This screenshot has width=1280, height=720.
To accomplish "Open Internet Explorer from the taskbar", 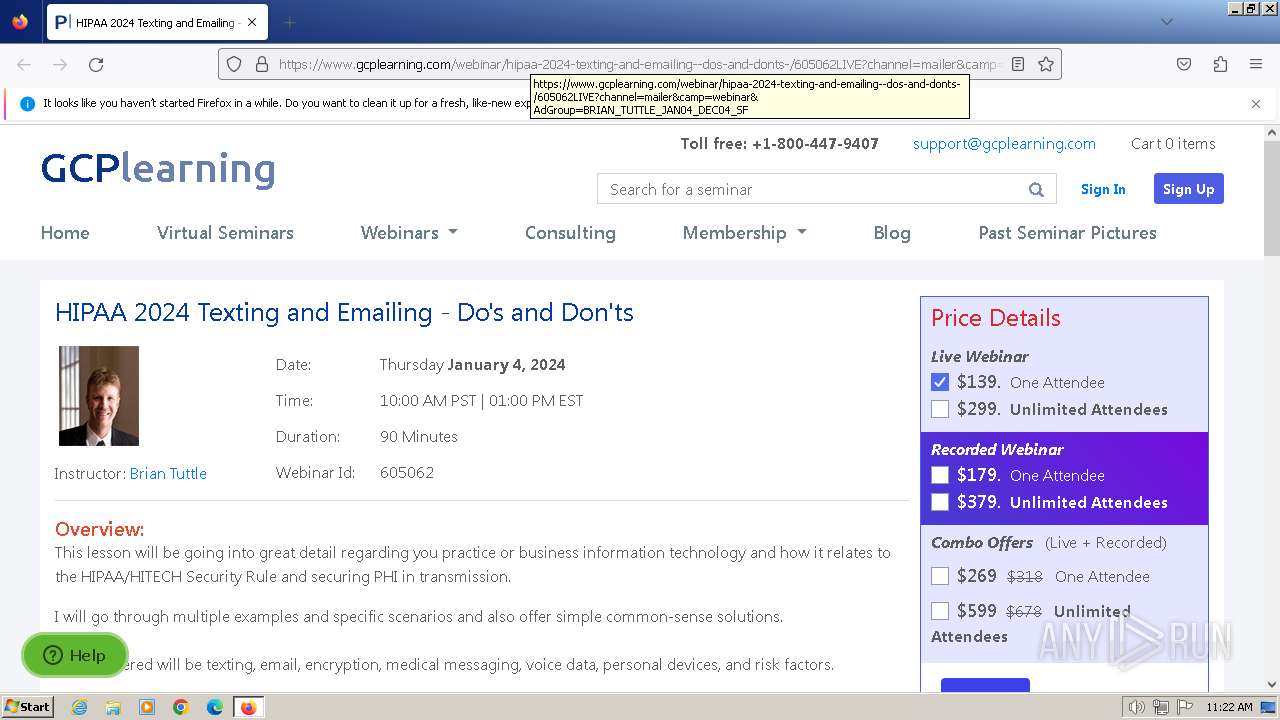I will click(x=79, y=707).
